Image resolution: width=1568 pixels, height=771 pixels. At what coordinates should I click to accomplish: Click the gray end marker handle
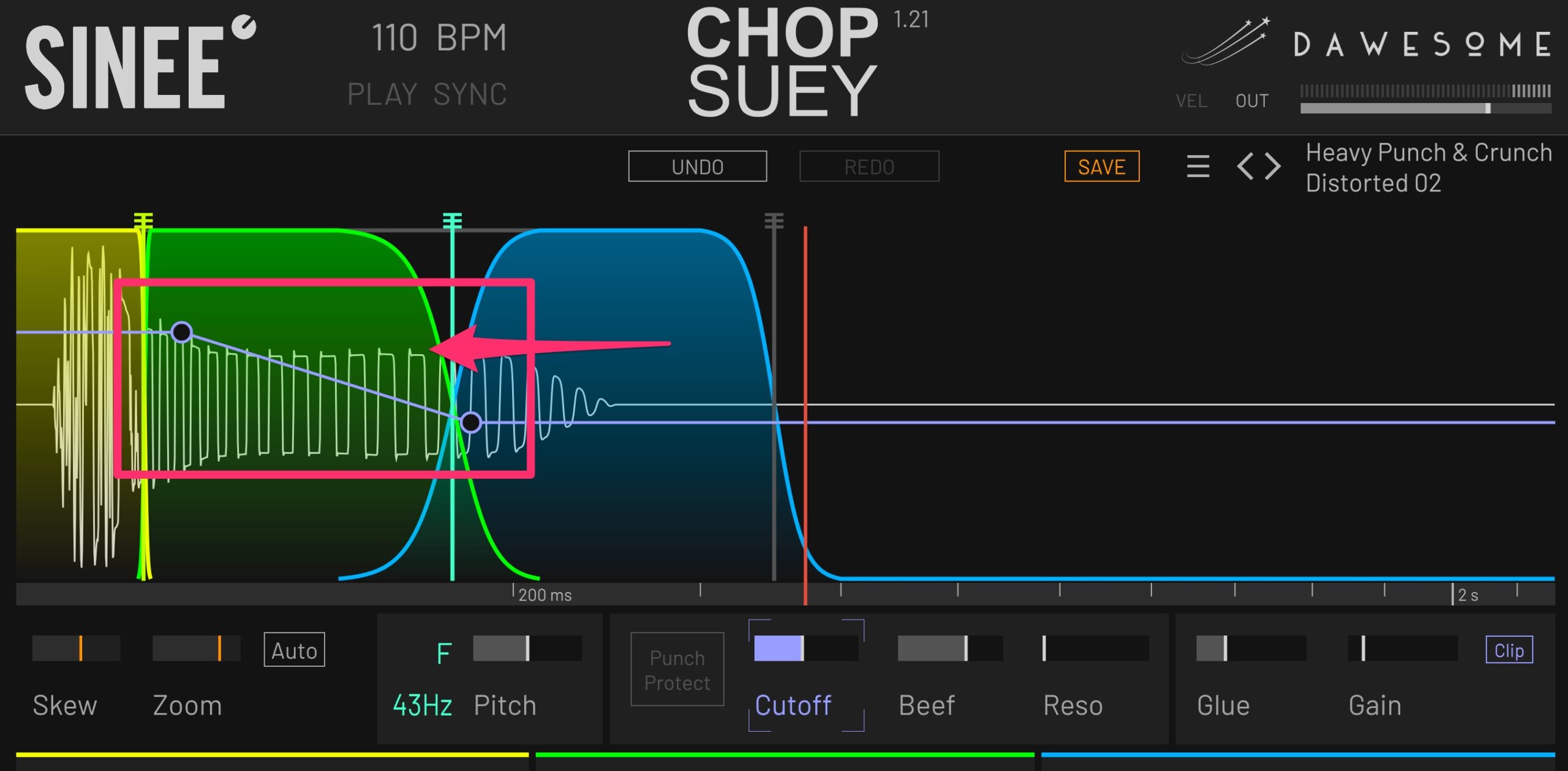click(774, 221)
